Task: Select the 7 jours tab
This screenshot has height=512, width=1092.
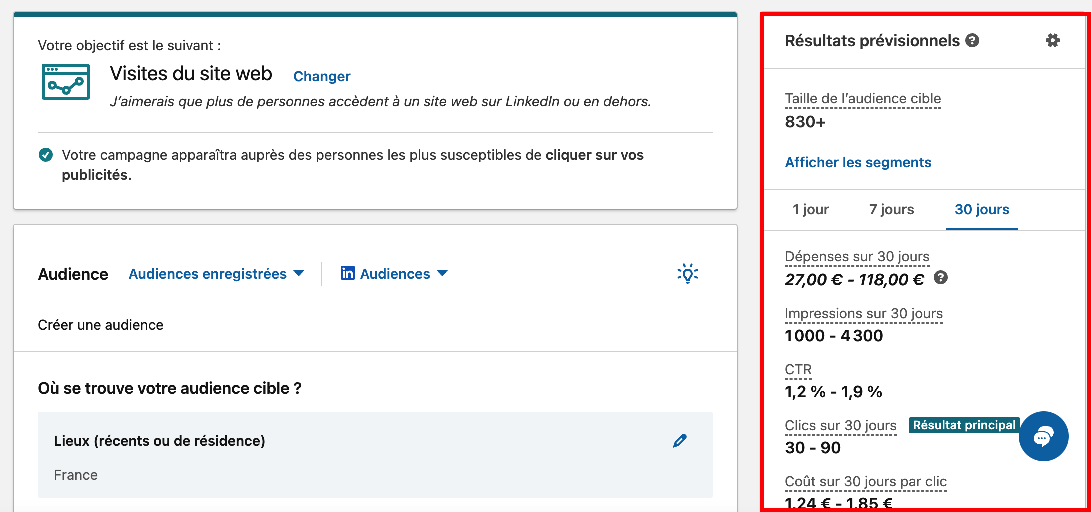Action: (891, 210)
